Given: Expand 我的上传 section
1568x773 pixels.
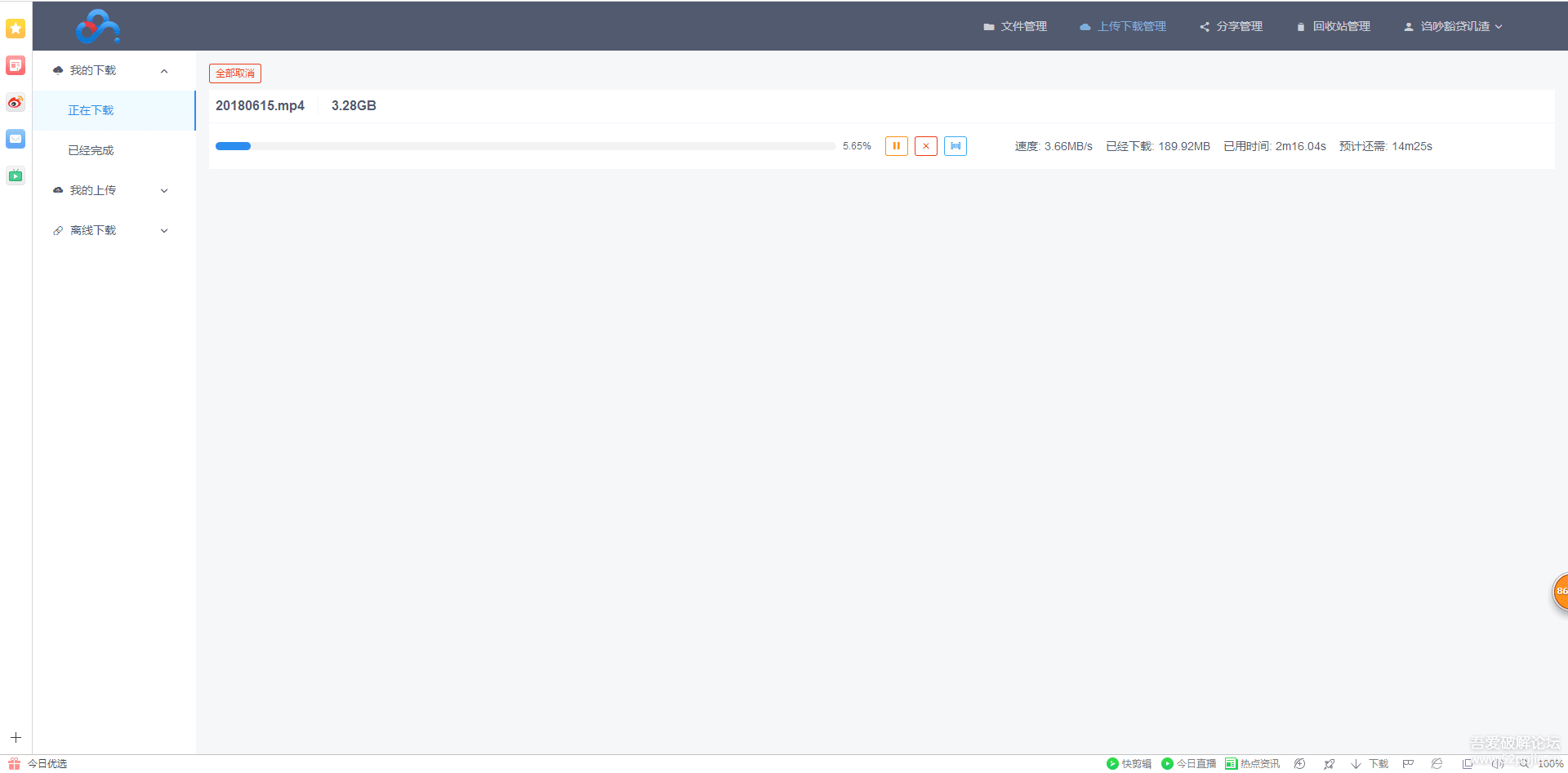Looking at the screenshot, I should (114, 190).
